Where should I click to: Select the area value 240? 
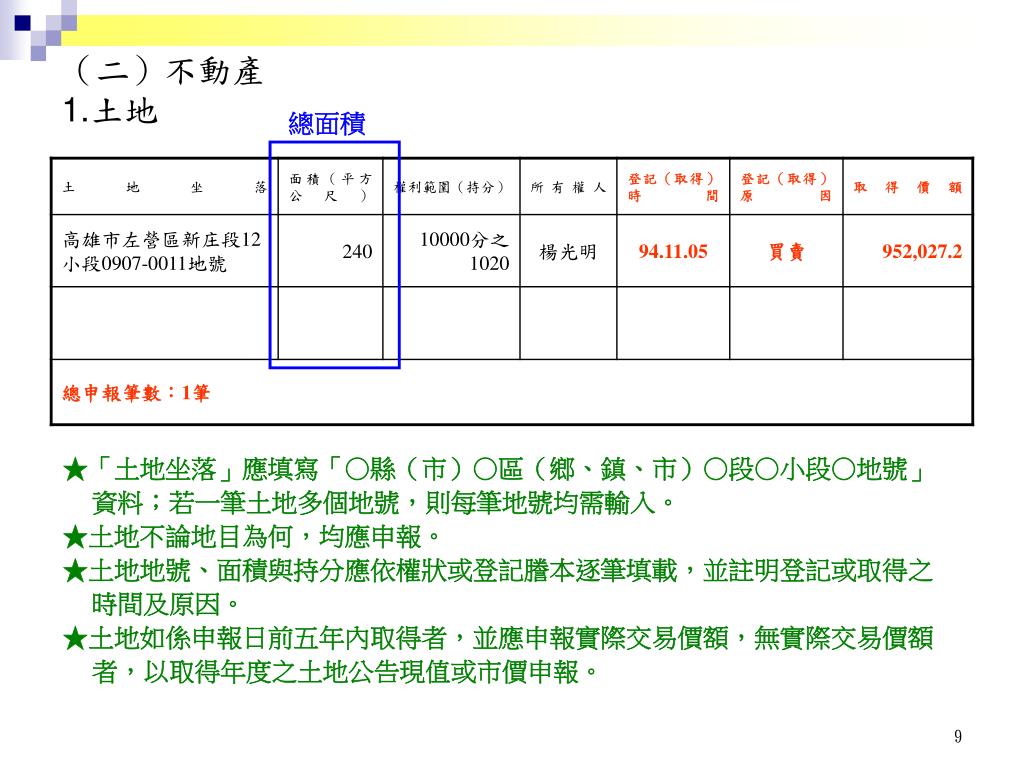(357, 251)
